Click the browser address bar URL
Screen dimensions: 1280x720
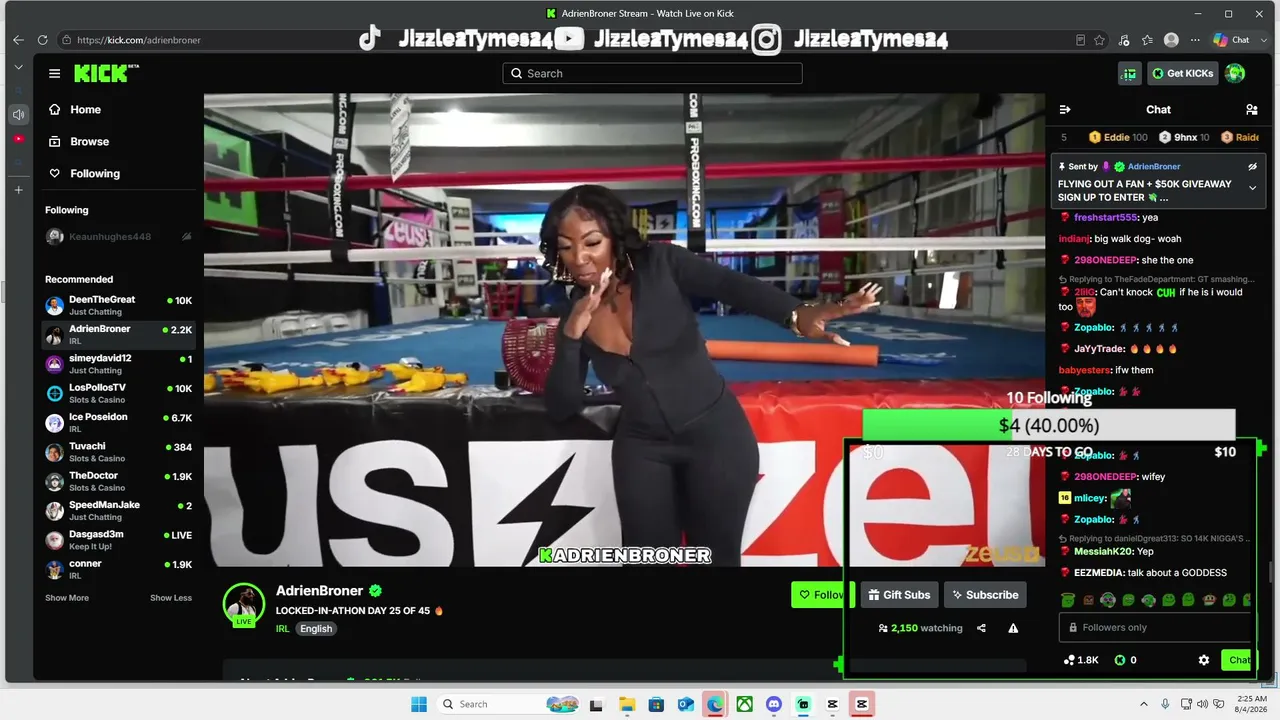tap(139, 40)
